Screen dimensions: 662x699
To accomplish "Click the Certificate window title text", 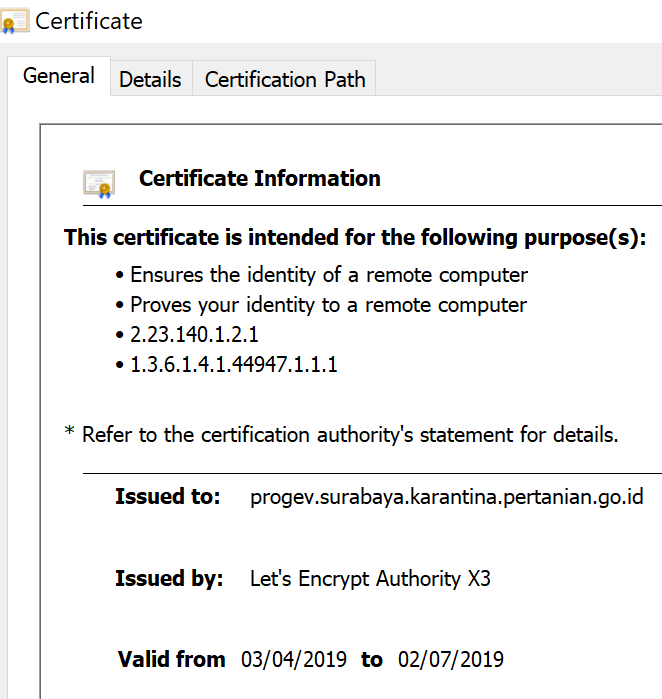I will coord(89,21).
